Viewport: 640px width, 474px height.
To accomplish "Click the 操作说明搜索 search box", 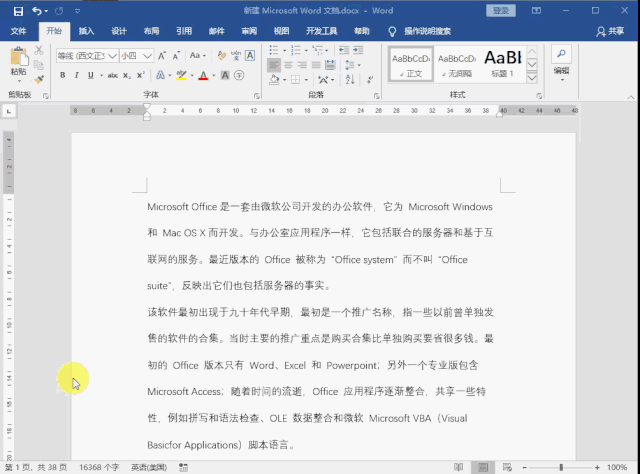I will (427, 31).
